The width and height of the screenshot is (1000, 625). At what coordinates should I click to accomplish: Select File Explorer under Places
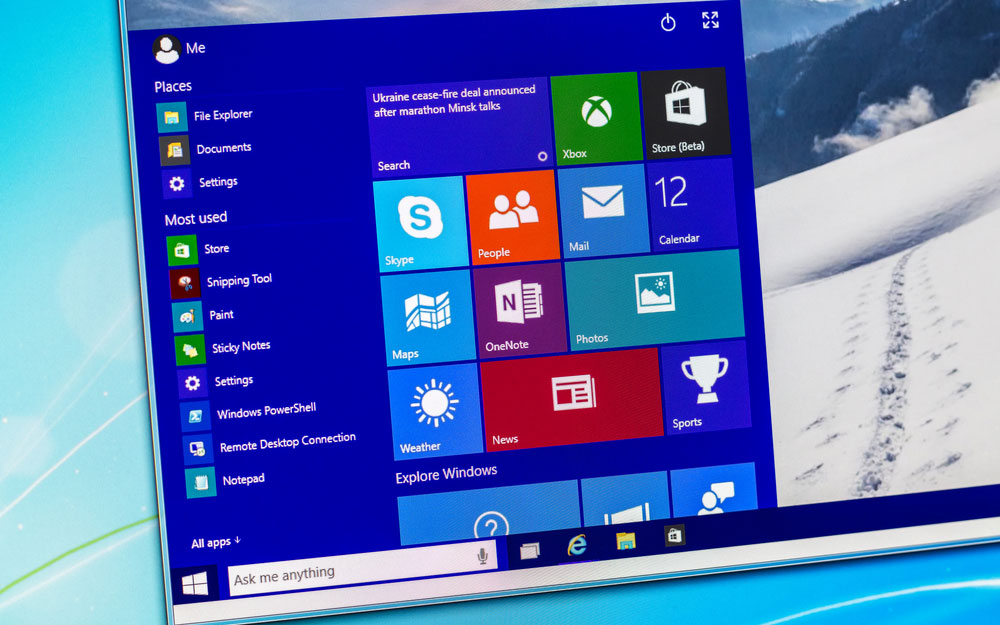click(x=222, y=116)
